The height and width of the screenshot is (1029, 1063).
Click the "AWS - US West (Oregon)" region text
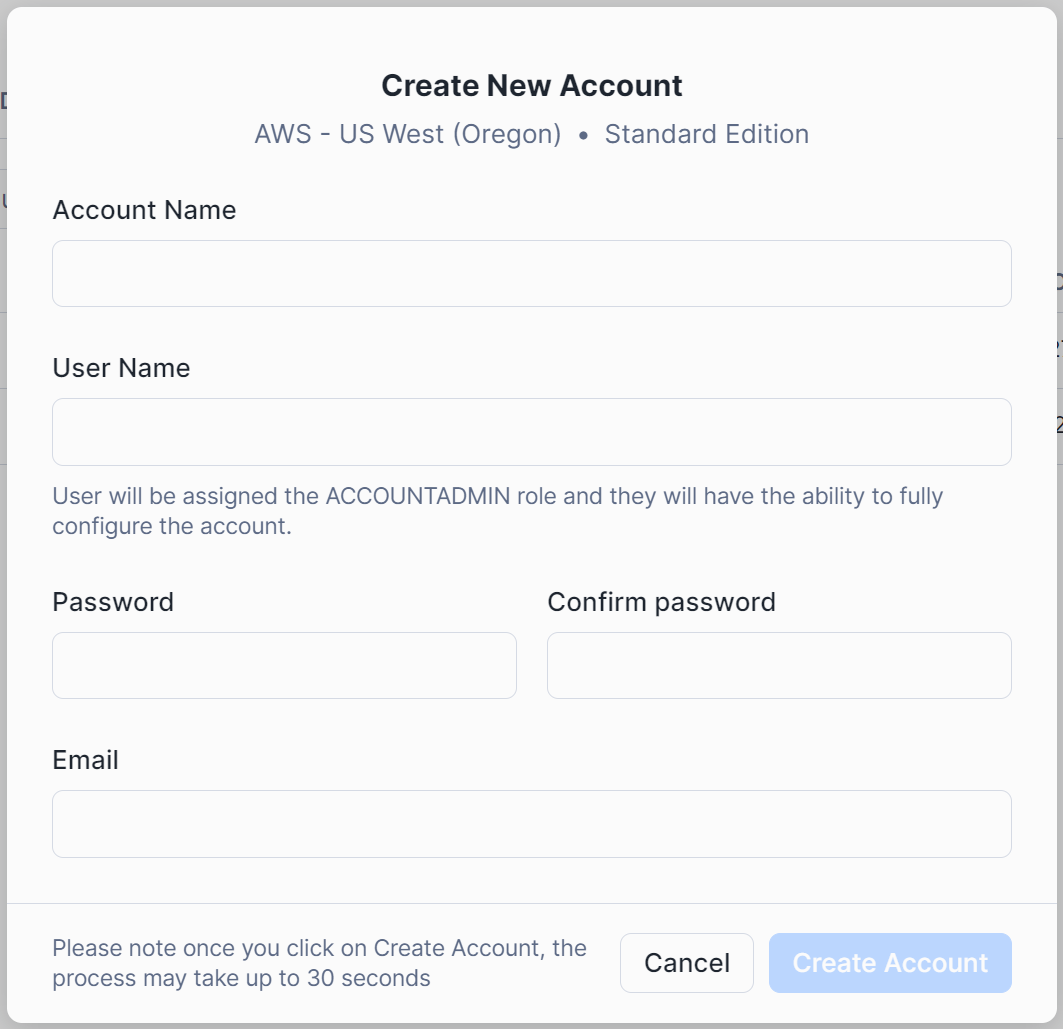pyautogui.click(x=408, y=134)
